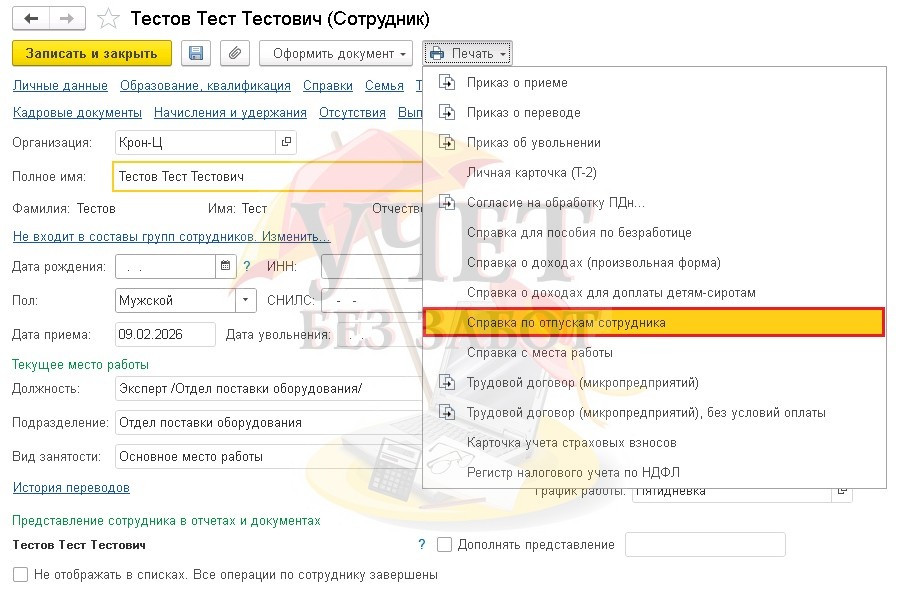Viewport: 898px width, 596px height.
Task: Click the Полное имя input field
Action: 268,176
